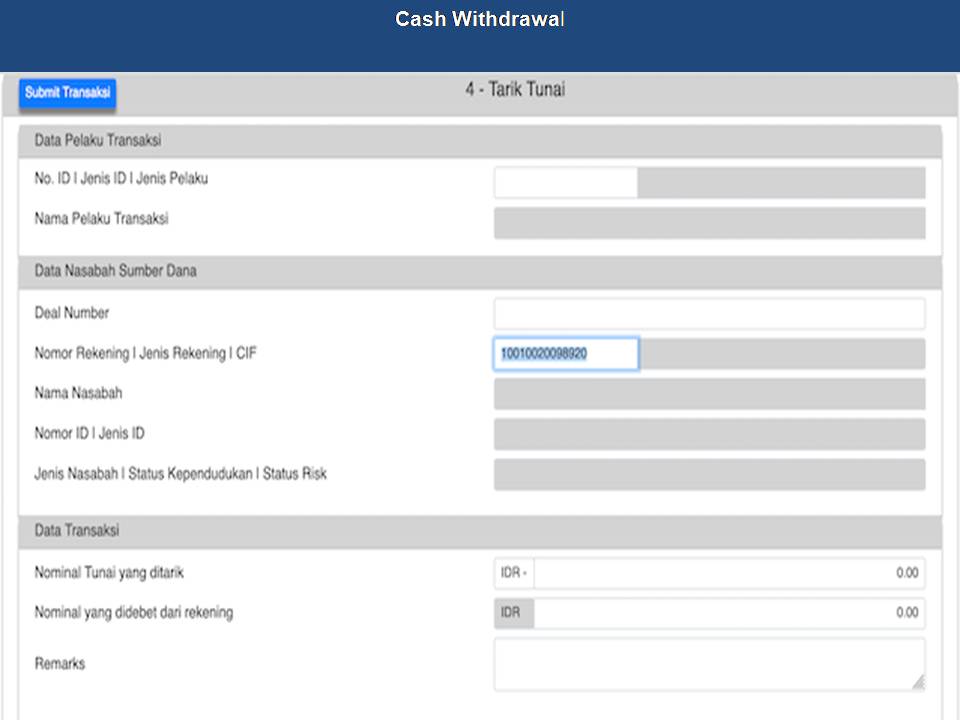Click the Submit Transaksi button
Viewport: 960px width, 720px height.
pyautogui.click(x=67, y=92)
